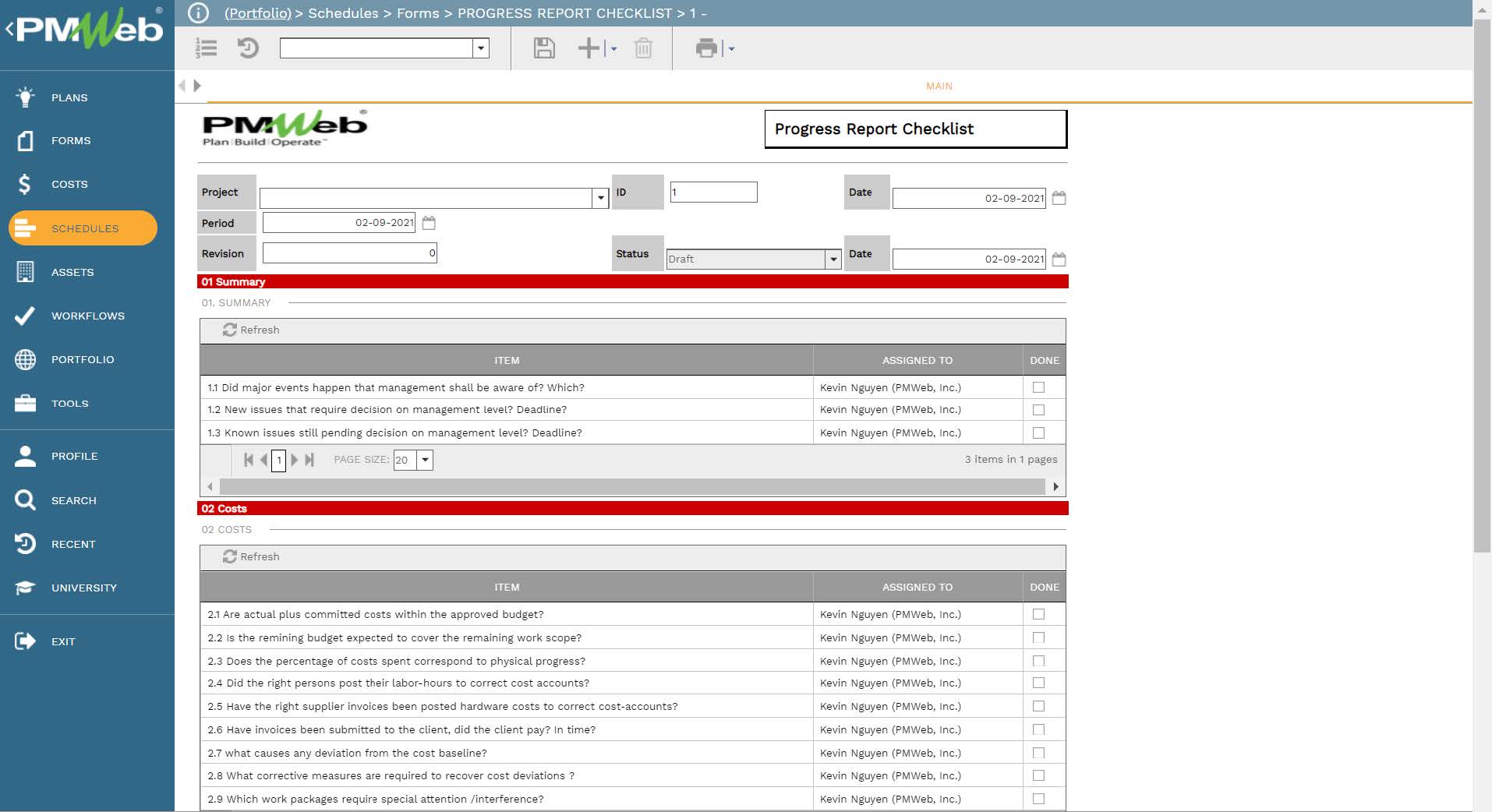Check Done box for item 1.1 major events

click(x=1038, y=387)
